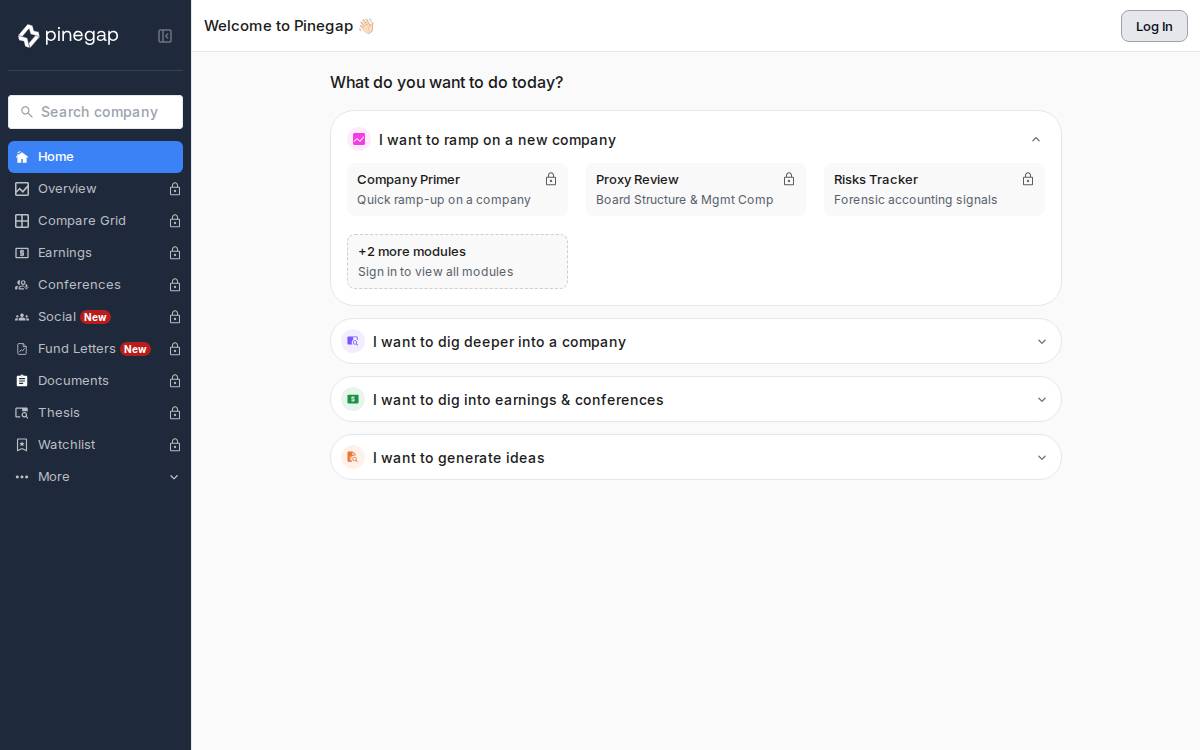1200x750 pixels.
Task: Open the Proxy Review module
Action: point(696,189)
